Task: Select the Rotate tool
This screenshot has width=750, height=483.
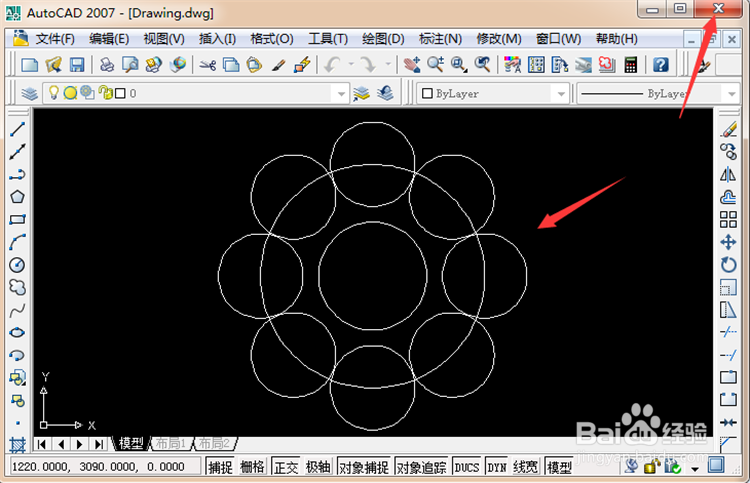Action: coord(728,264)
